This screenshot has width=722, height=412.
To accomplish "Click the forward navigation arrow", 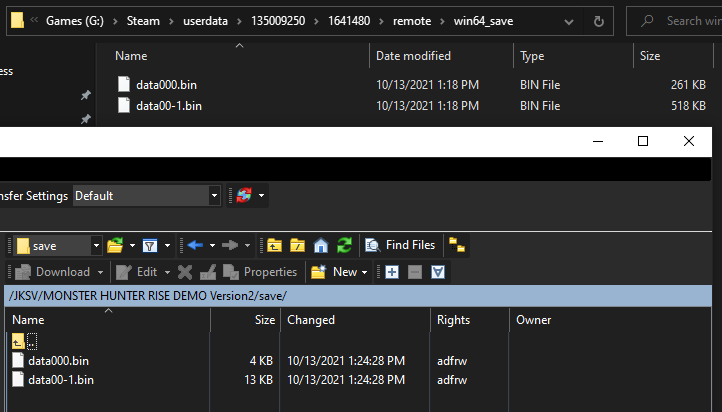I will [230, 245].
